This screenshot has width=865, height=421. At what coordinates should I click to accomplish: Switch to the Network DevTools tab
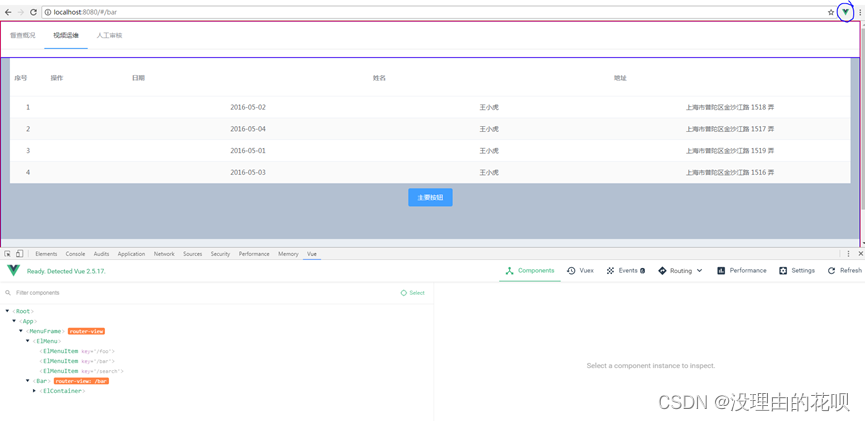pyautogui.click(x=164, y=254)
